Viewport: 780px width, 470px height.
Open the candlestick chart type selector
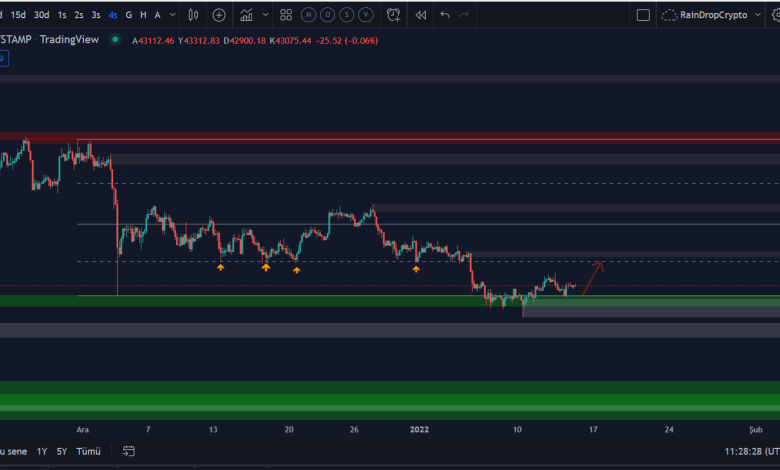(191, 15)
